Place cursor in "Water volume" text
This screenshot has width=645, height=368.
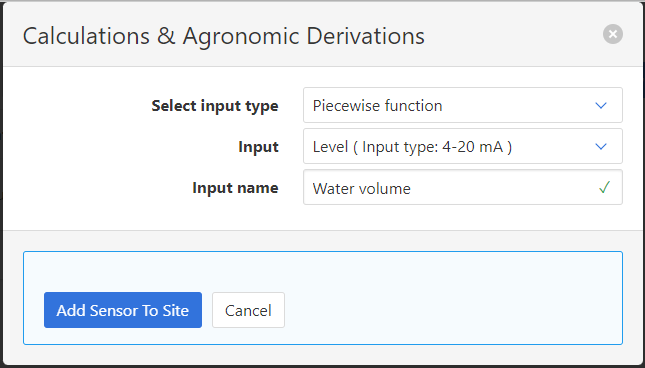362,189
